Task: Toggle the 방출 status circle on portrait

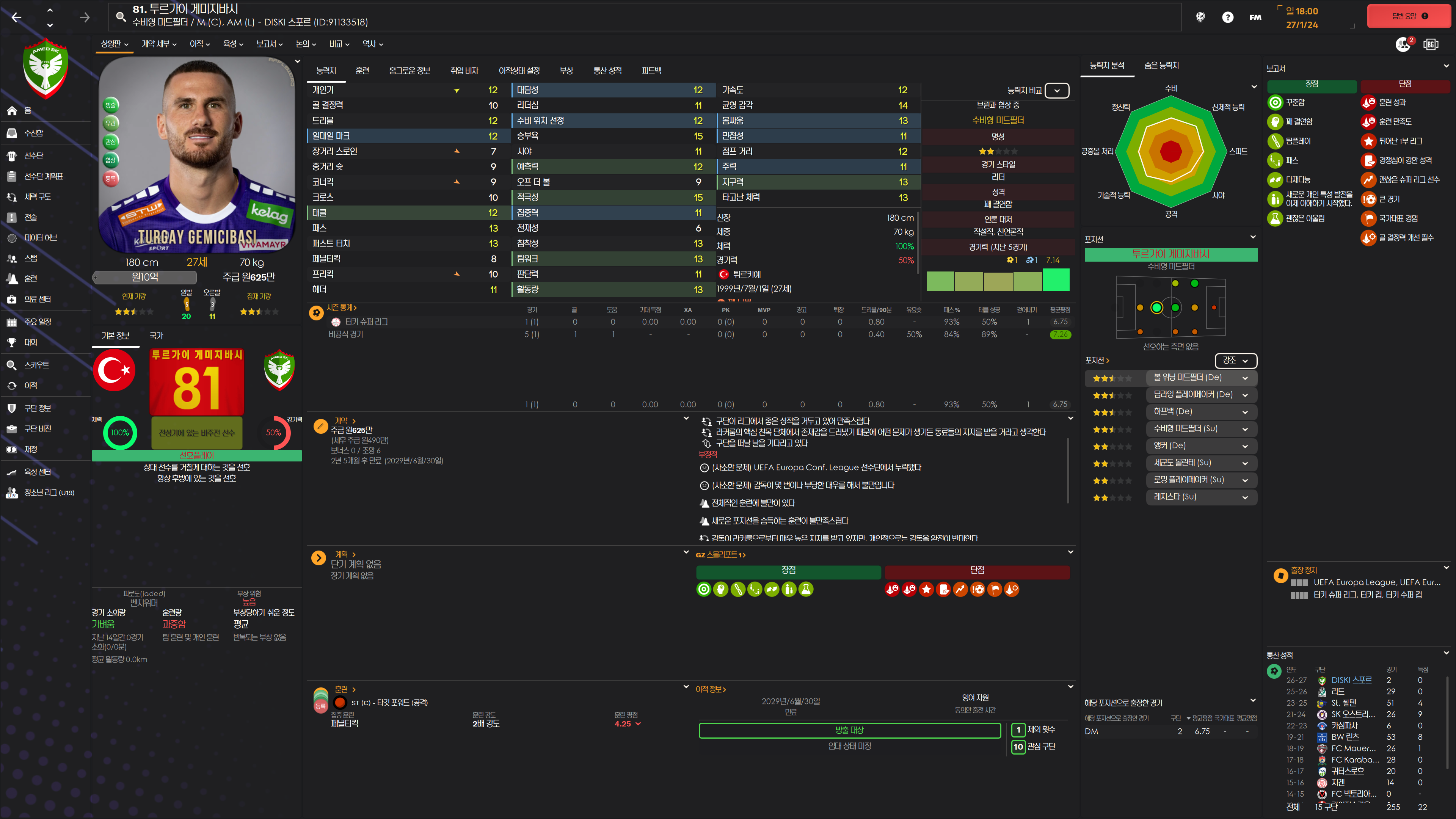Action: (x=111, y=105)
